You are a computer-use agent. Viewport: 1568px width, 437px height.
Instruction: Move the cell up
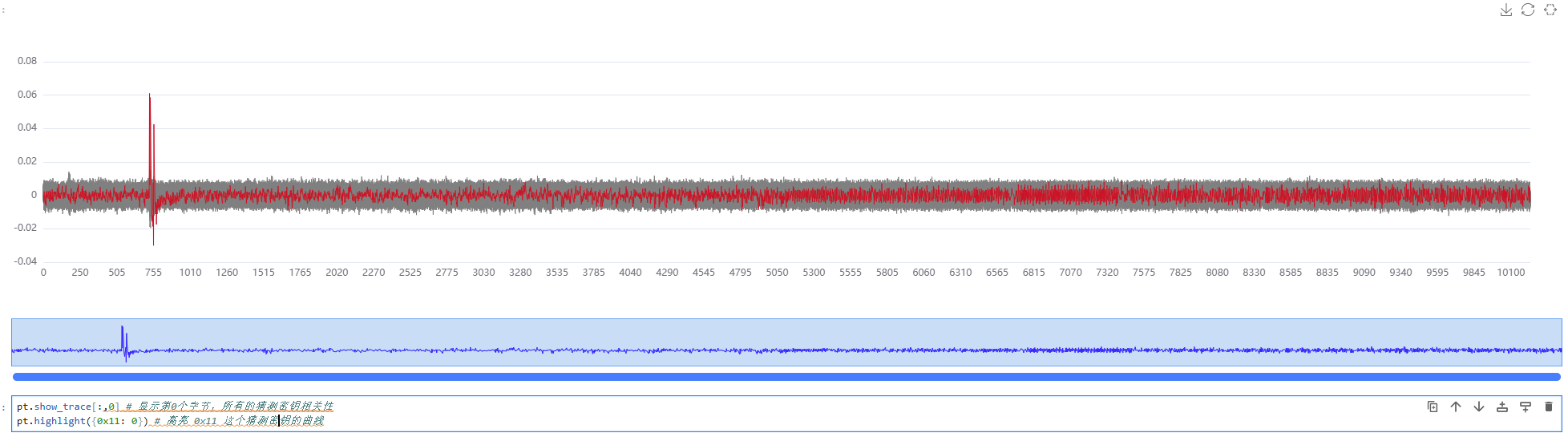coord(1456,407)
